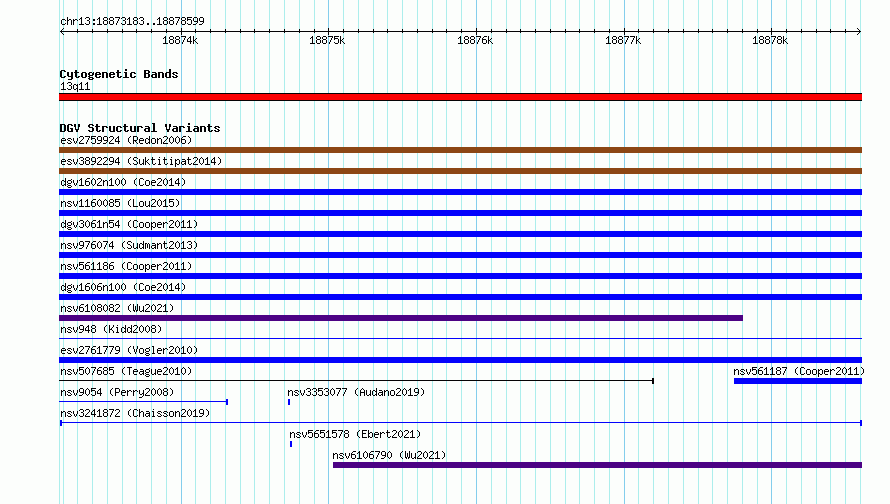Select dgv1606n100 (Coe2014) label
Screen dimensions: 890x504
coord(123,287)
